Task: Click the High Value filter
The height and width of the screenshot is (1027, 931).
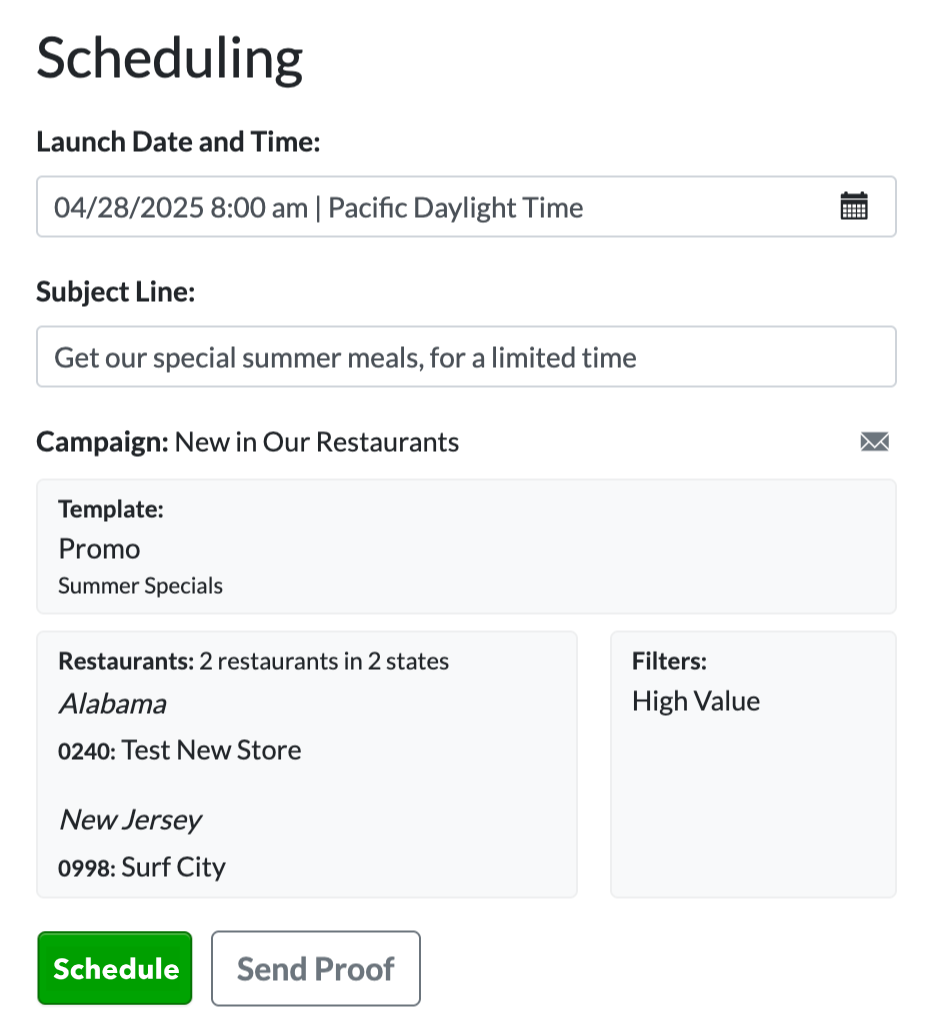Action: (x=696, y=701)
